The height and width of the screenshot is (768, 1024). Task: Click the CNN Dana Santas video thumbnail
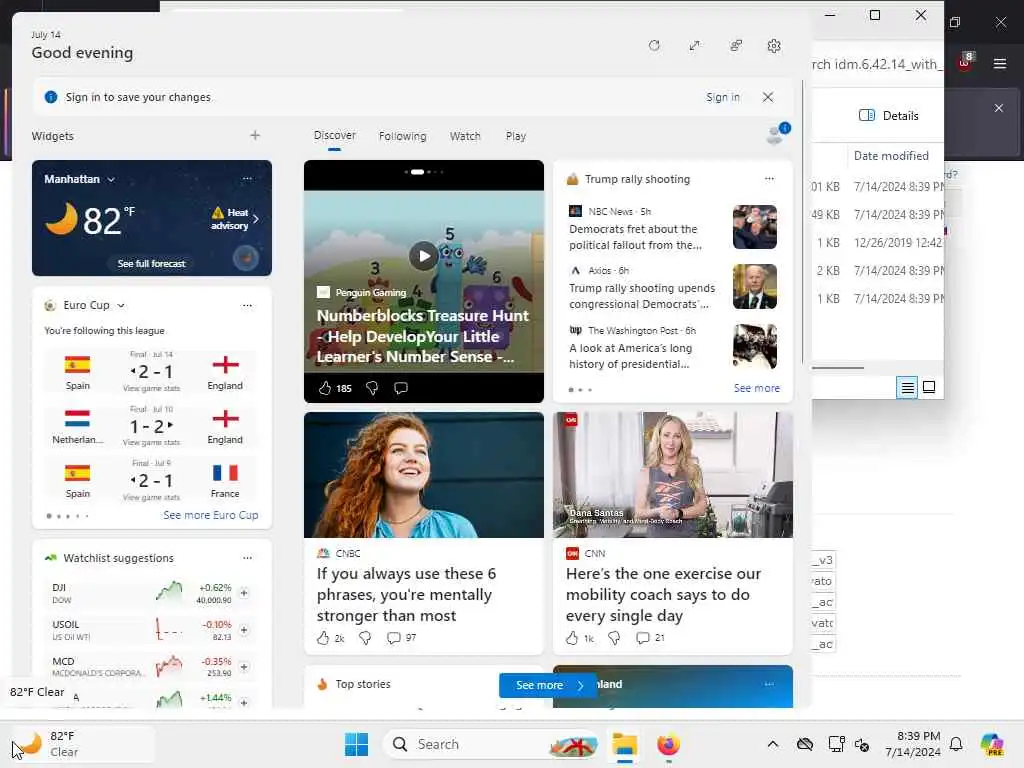[x=673, y=475]
